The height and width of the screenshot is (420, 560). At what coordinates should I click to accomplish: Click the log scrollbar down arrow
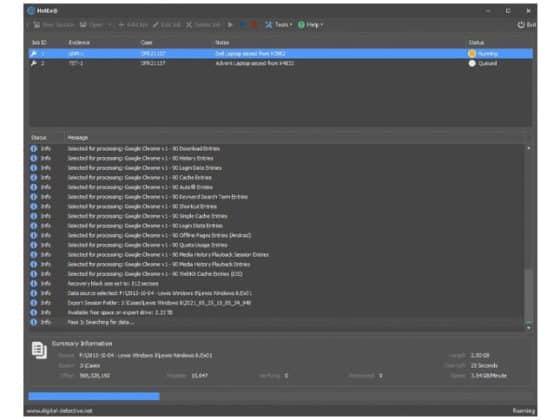pos(529,328)
